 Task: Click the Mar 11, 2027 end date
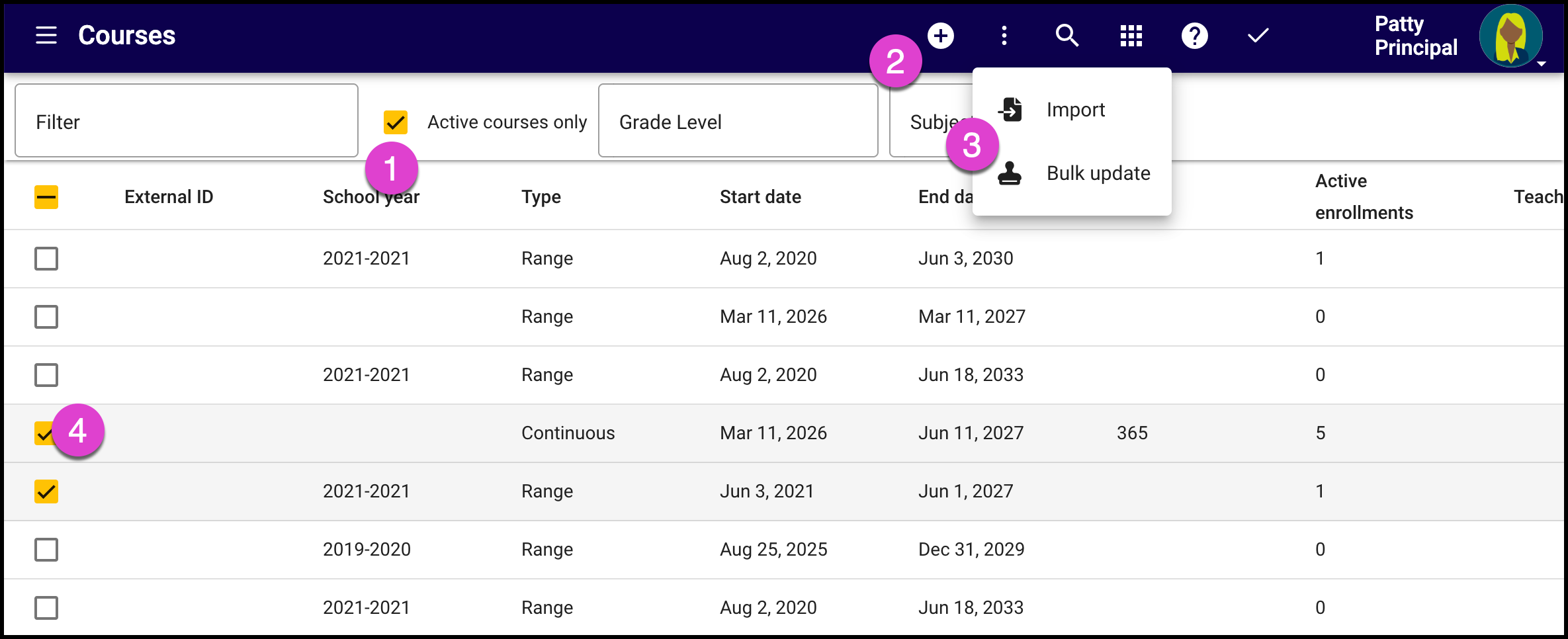click(x=972, y=317)
